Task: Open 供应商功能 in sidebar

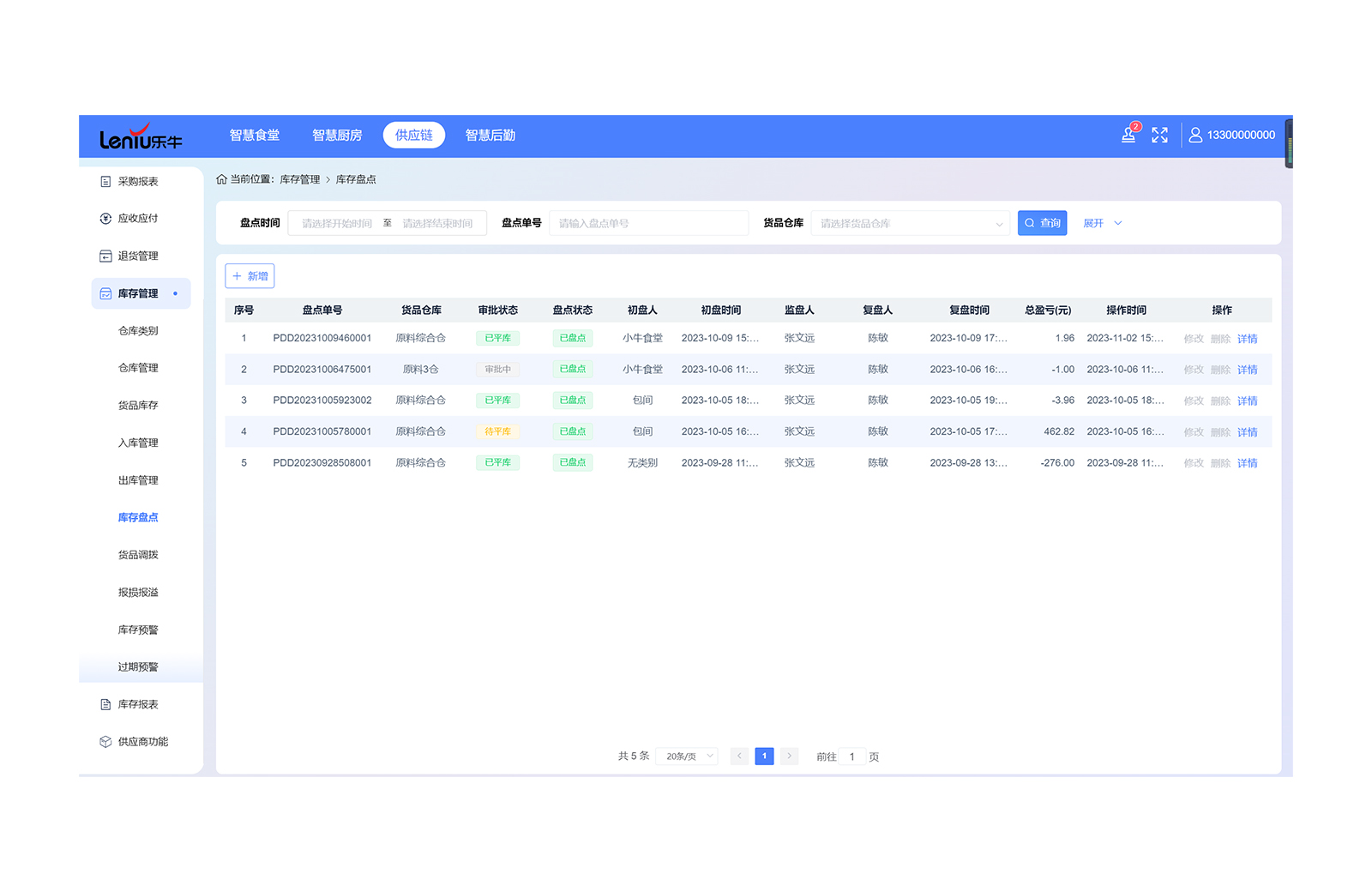Action: (x=141, y=742)
